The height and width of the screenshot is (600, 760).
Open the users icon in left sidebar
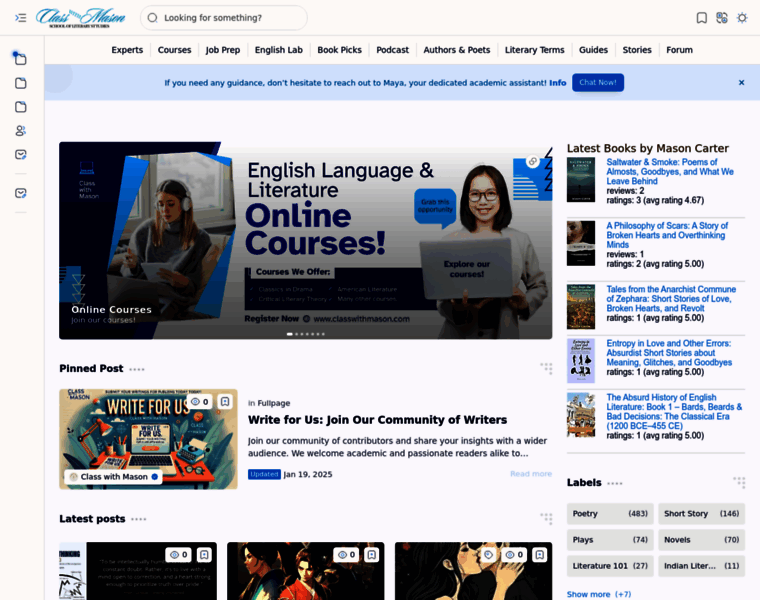(20, 131)
